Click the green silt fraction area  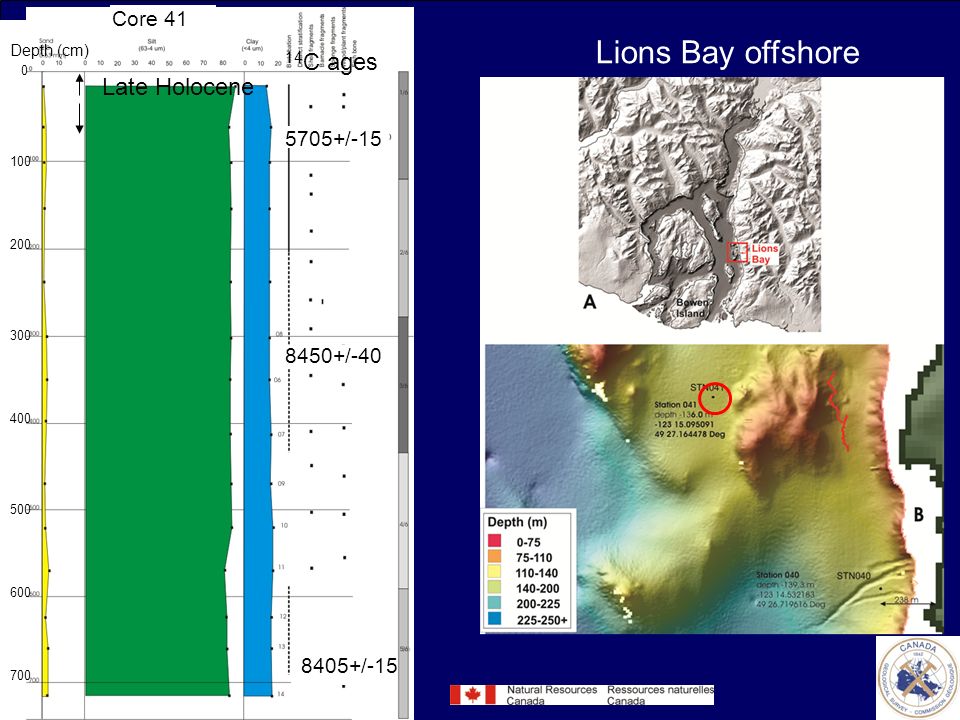158,391
